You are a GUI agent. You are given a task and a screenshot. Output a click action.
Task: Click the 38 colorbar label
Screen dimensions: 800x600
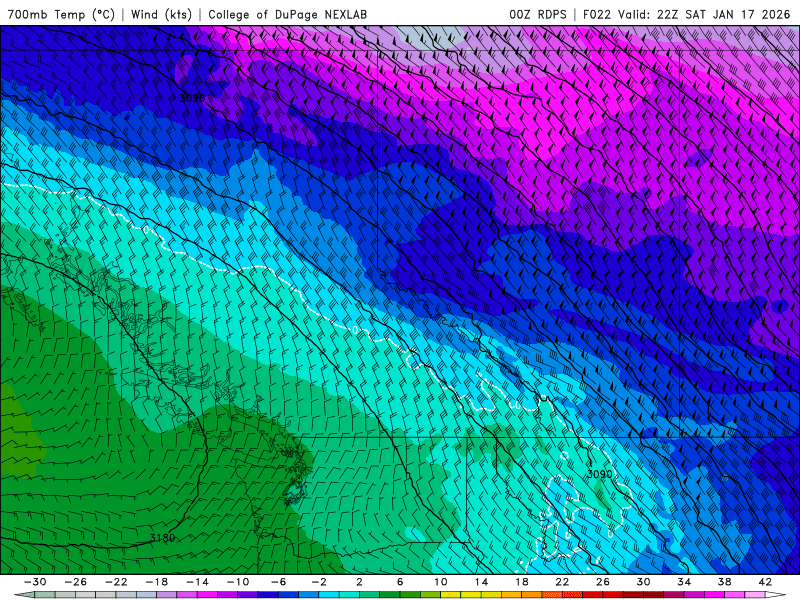pos(724,582)
